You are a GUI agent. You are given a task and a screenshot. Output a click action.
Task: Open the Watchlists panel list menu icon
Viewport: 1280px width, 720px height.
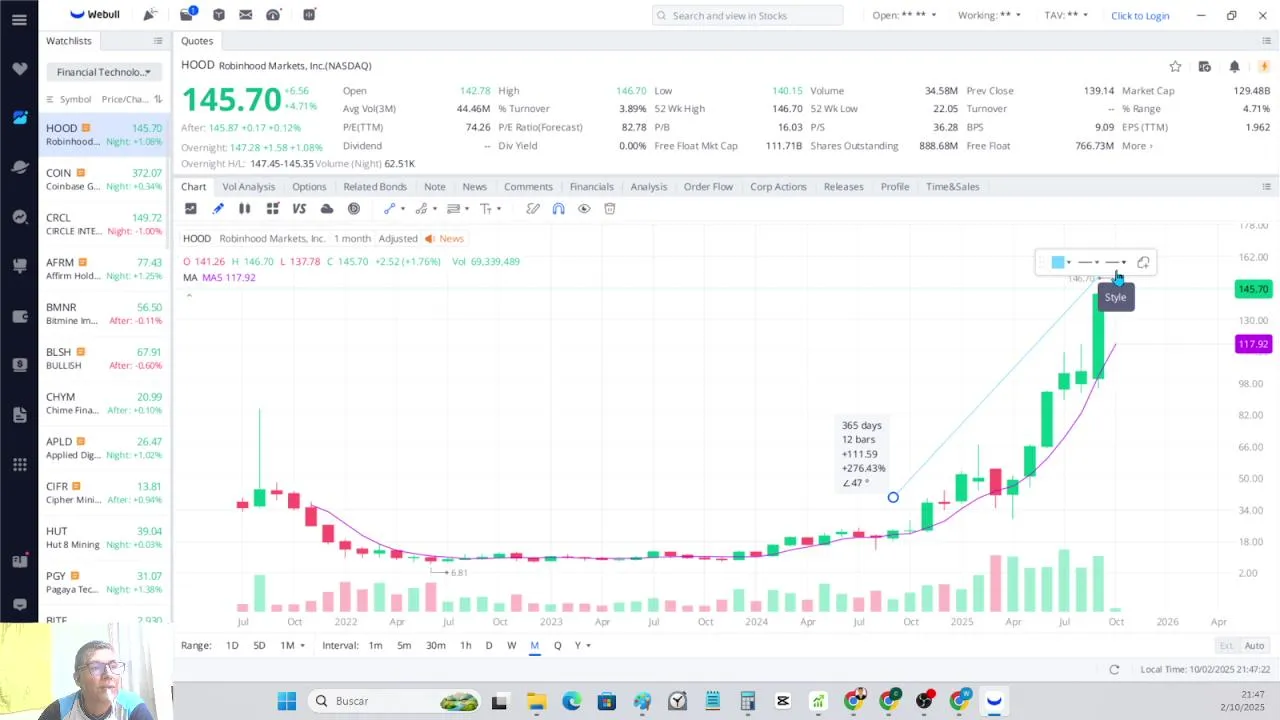pyautogui.click(x=158, y=41)
